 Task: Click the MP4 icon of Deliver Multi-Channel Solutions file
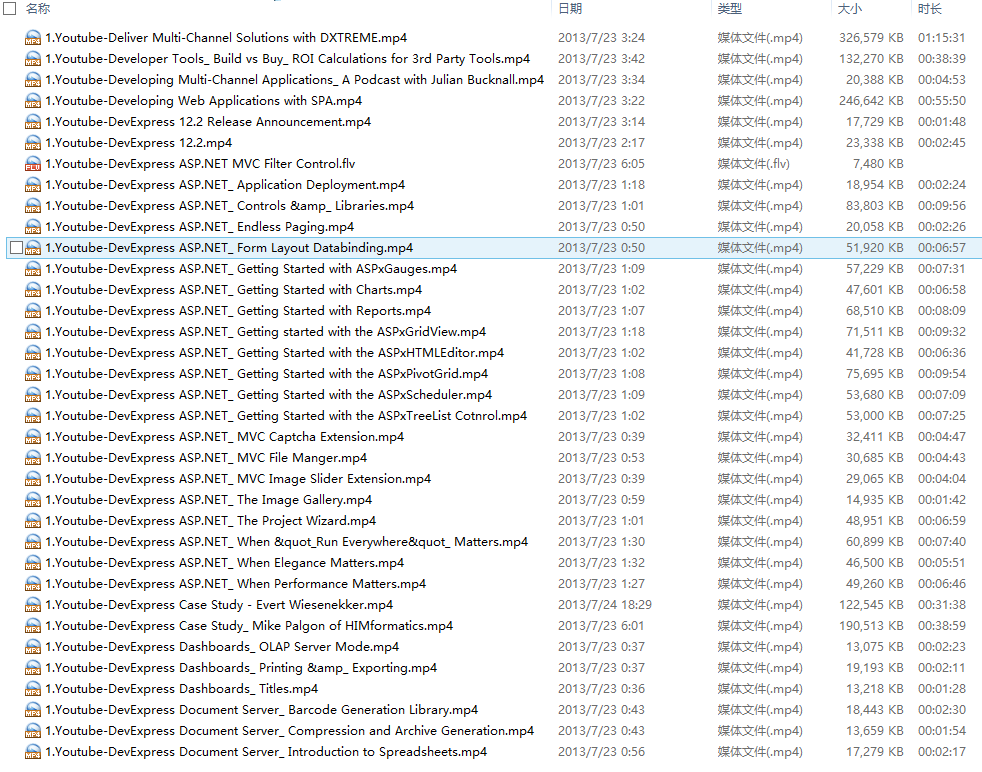pyautogui.click(x=33, y=38)
